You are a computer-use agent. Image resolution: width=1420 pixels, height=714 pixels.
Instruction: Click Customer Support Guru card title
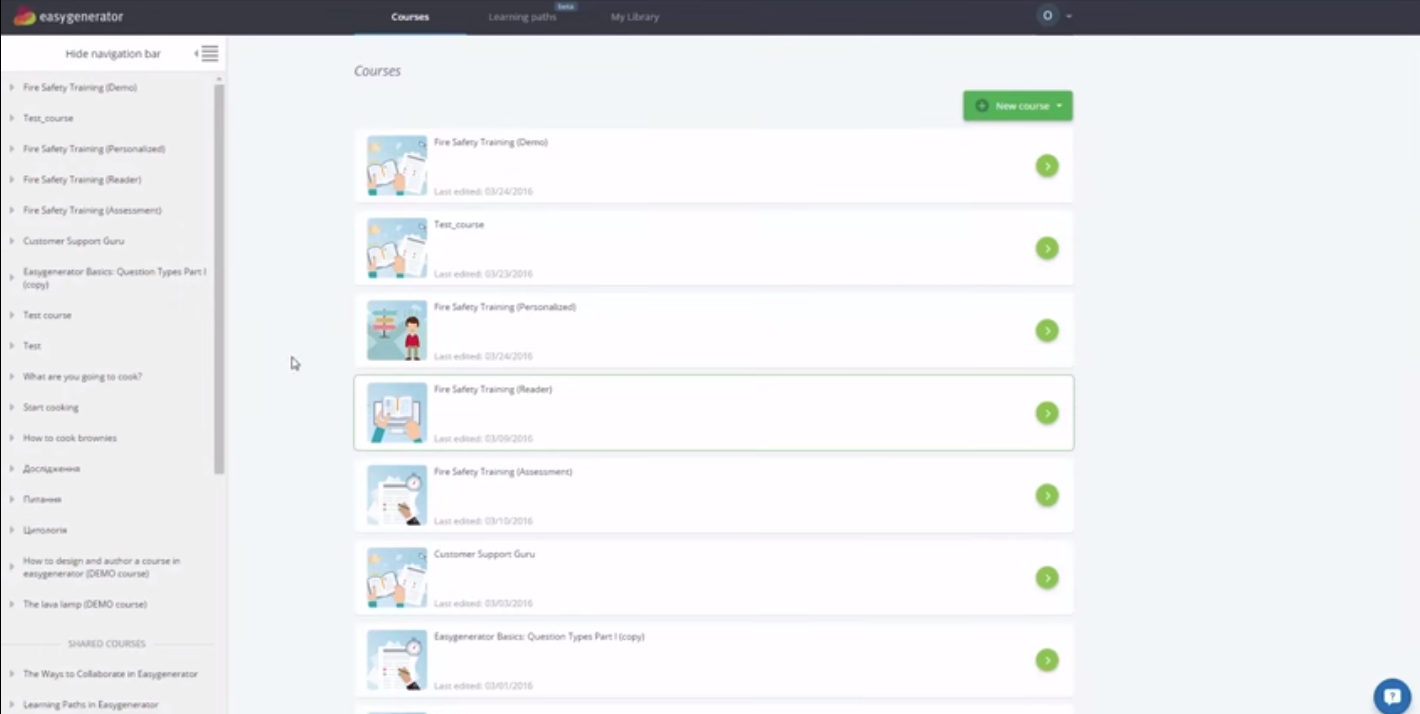point(484,554)
